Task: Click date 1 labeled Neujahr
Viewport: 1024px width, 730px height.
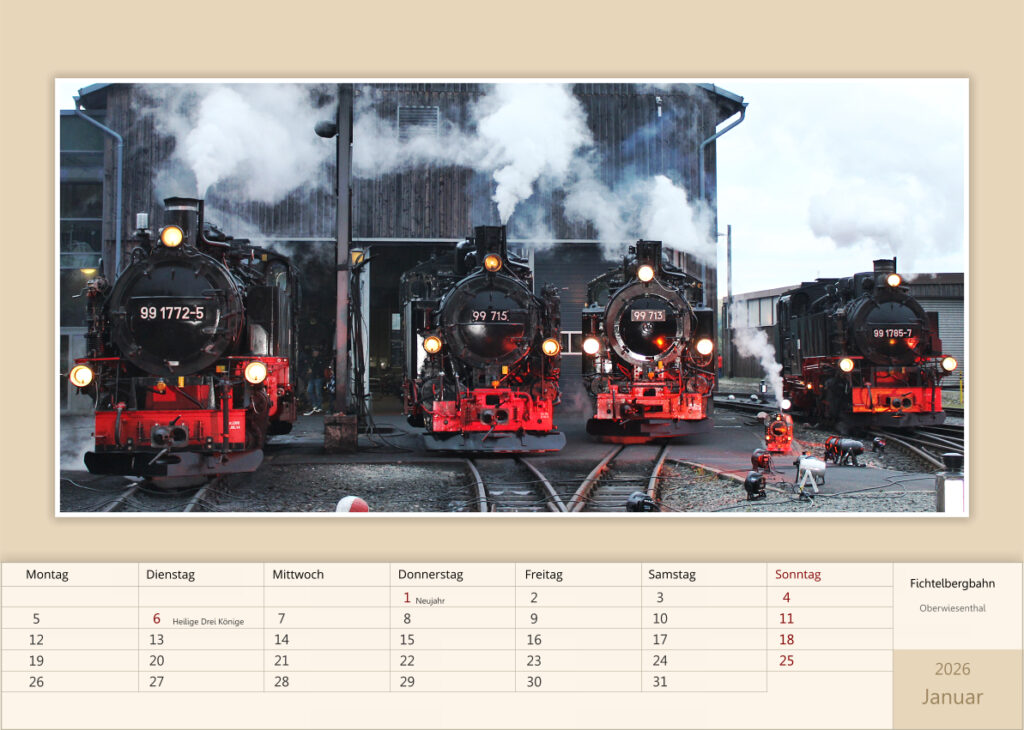Action: point(406,597)
